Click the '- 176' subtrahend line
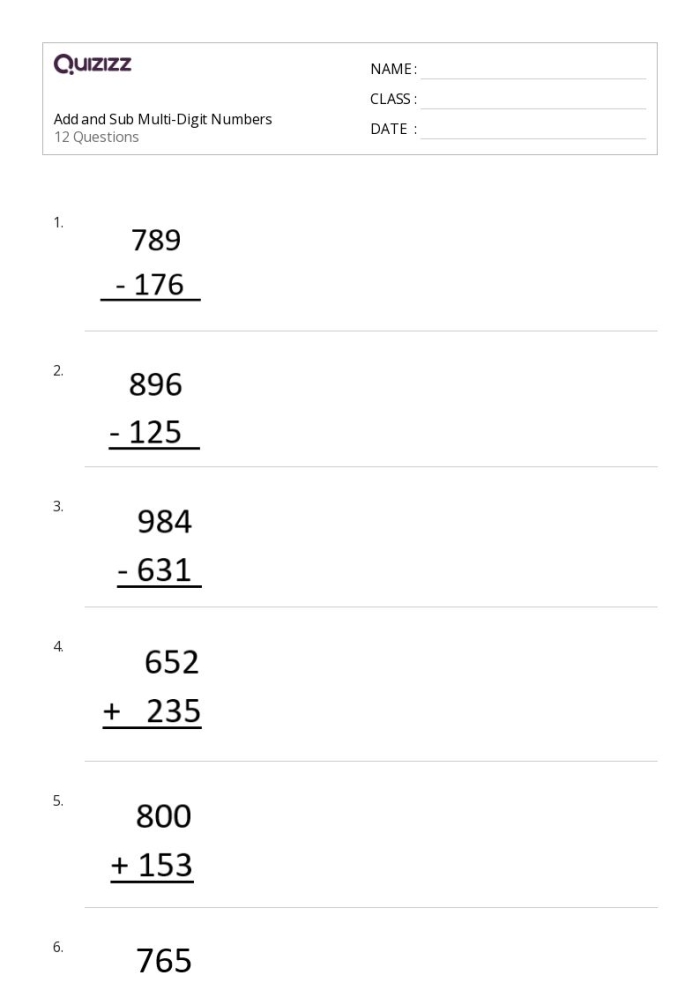This screenshot has width=700, height=990. pyautogui.click(x=150, y=286)
